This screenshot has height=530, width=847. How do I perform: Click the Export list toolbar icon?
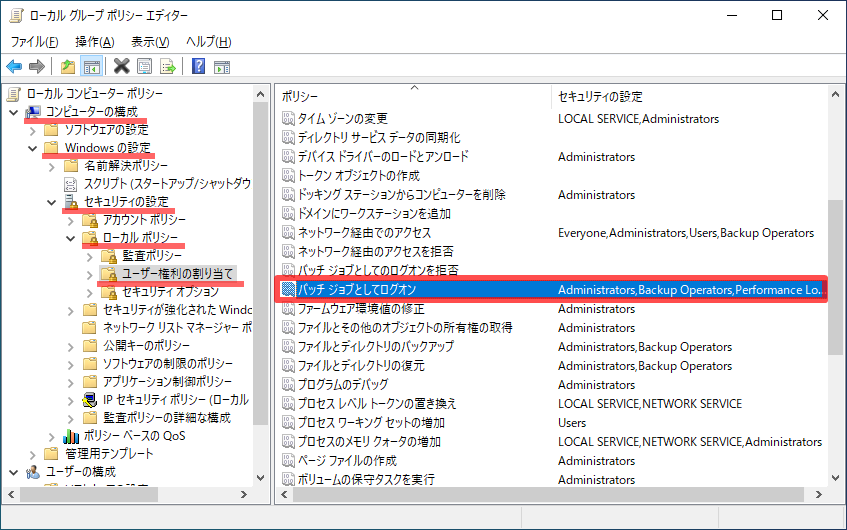[x=168, y=67]
